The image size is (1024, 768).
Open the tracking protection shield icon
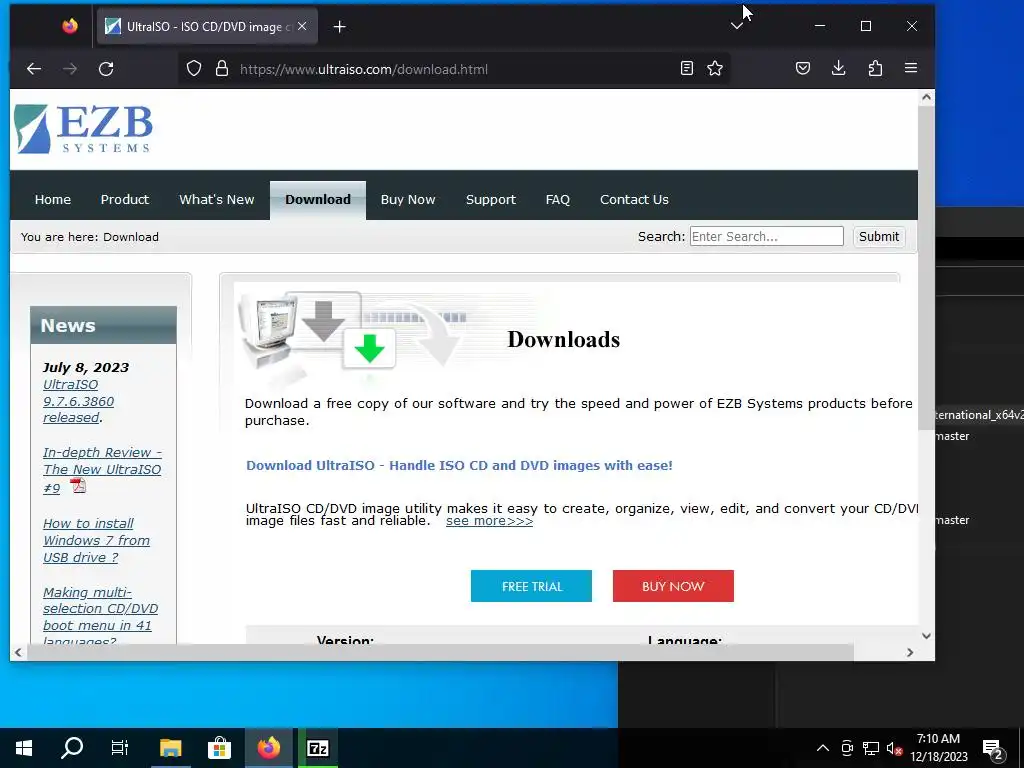[x=194, y=69]
